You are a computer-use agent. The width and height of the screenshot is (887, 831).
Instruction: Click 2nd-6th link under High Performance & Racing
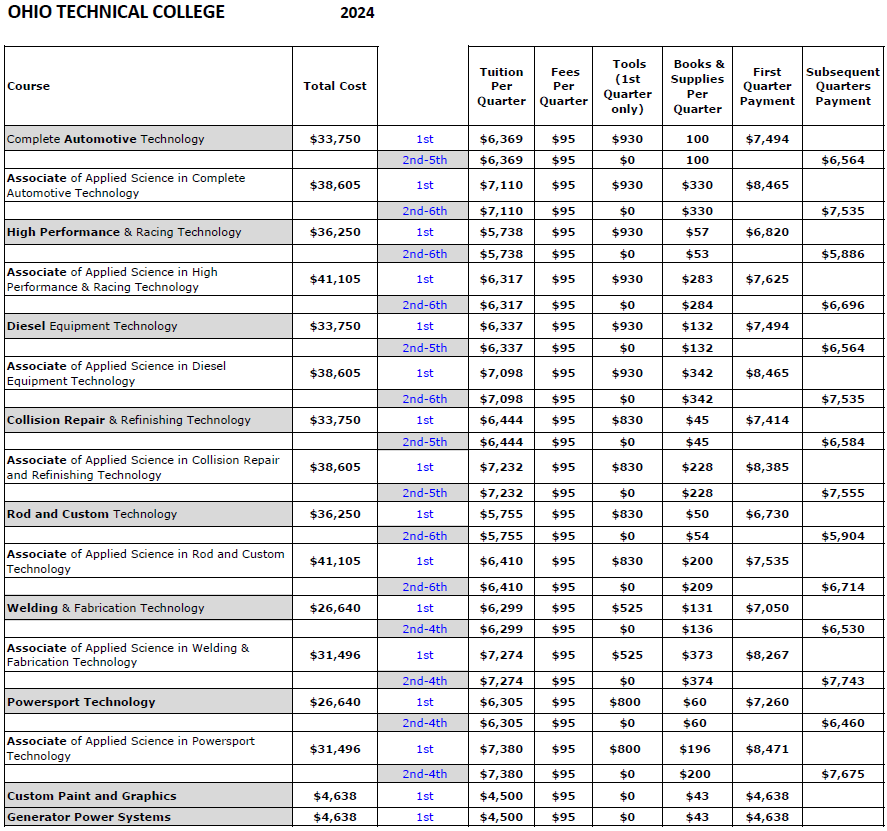(424, 254)
